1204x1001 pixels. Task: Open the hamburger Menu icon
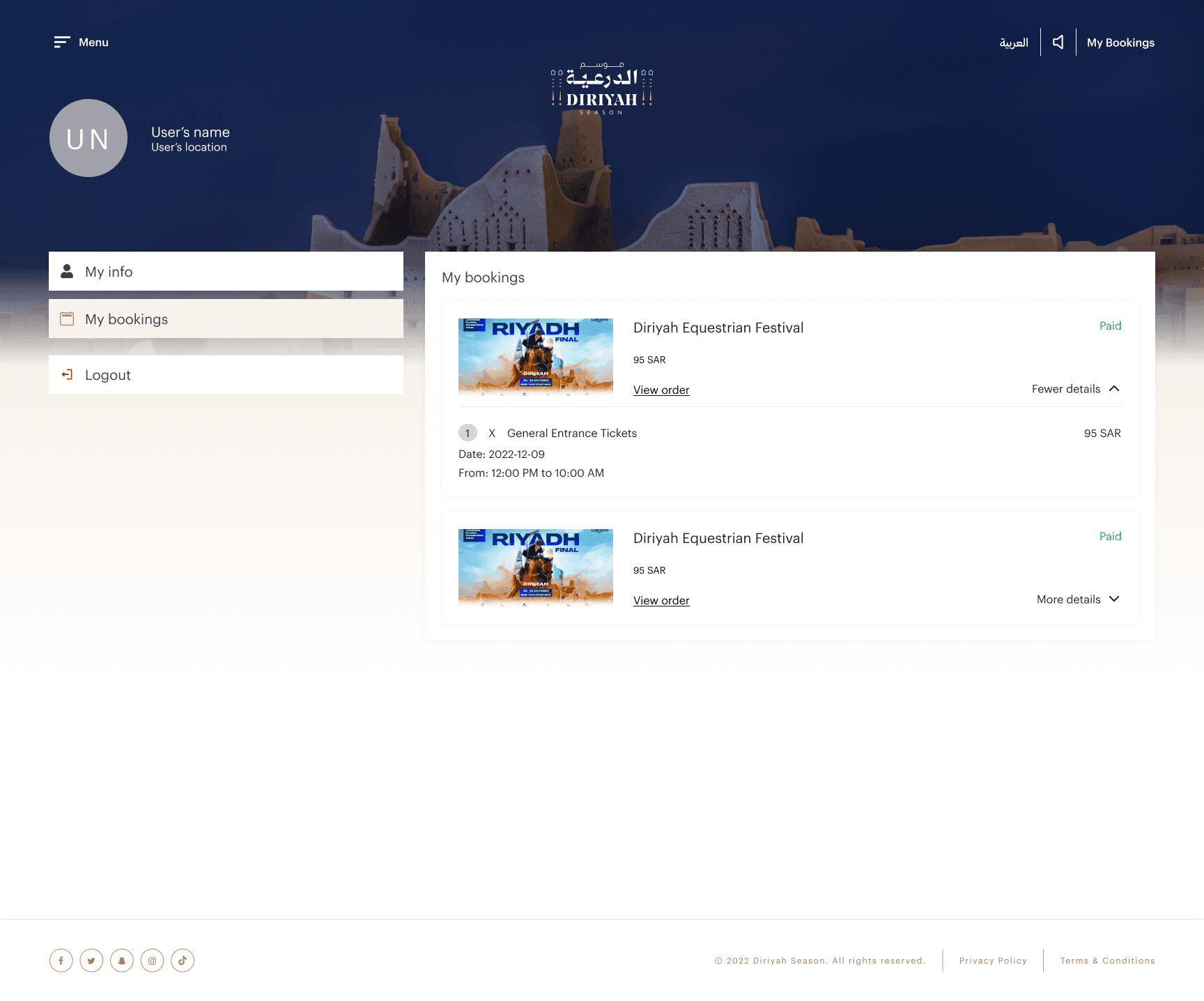pyautogui.click(x=62, y=43)
